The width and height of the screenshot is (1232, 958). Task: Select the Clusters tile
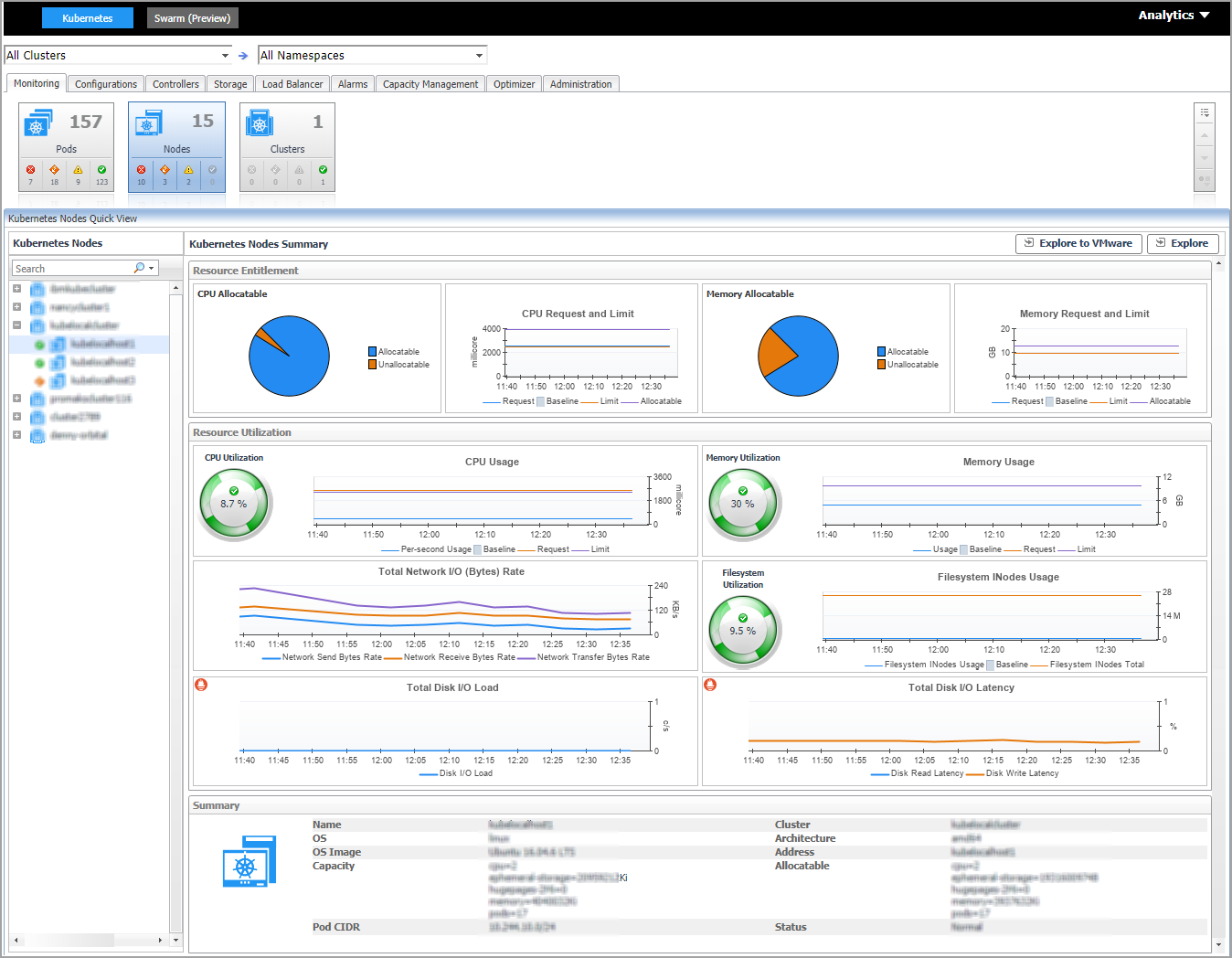(287, 147)
